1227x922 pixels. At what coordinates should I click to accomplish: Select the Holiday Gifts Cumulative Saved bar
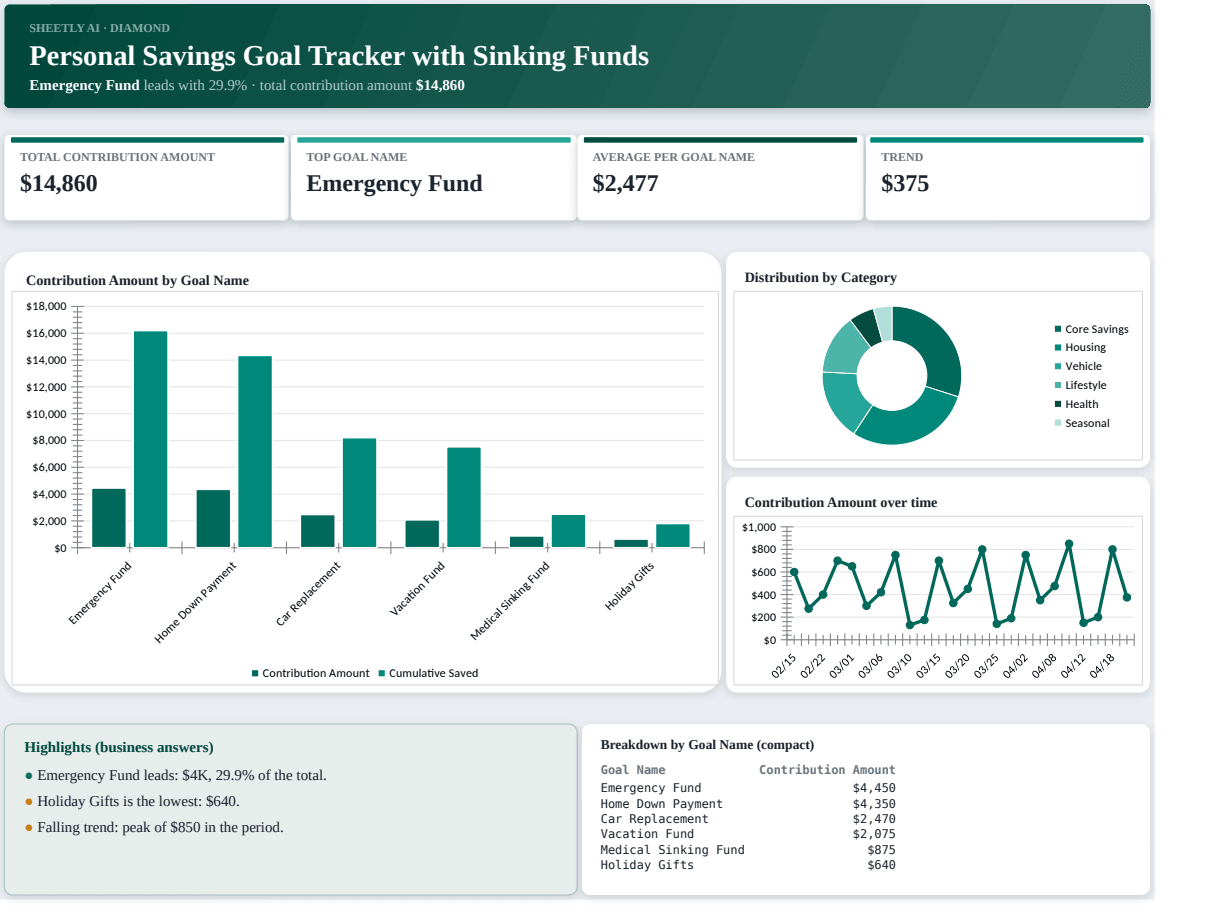pos(673,536)
